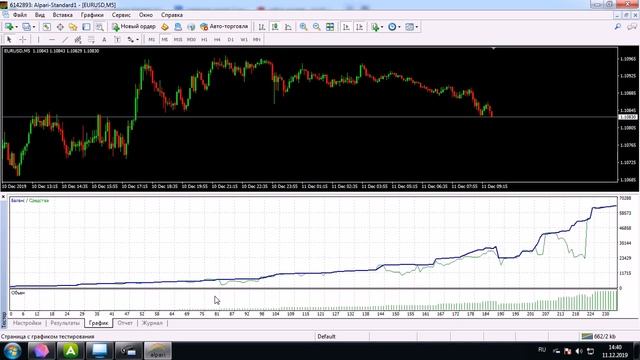Image resolution: width=640 pixels, height=360 pixels.
Task: Set timeframe to M15
Action: point(178,40)
